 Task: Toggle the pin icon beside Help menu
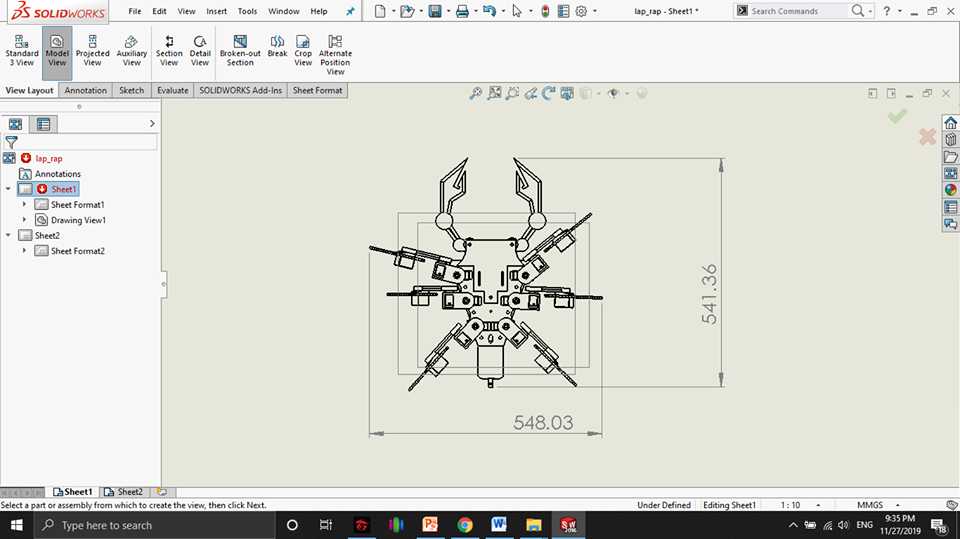pos(350,11)
